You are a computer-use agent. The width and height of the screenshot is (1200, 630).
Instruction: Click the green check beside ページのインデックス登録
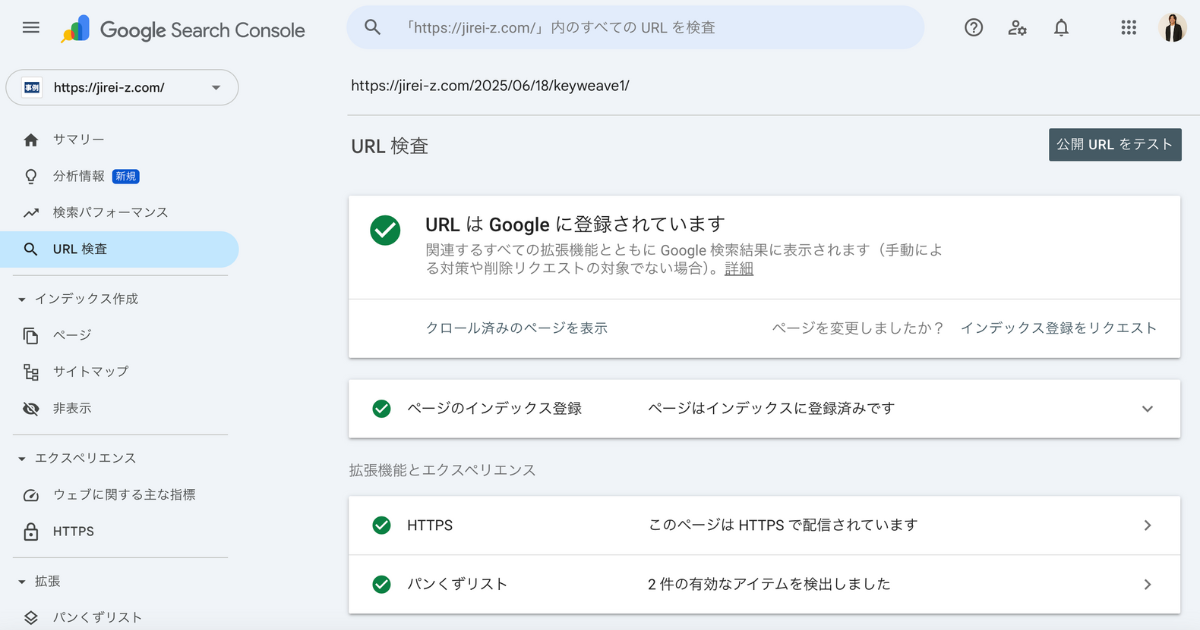[381, 408]
